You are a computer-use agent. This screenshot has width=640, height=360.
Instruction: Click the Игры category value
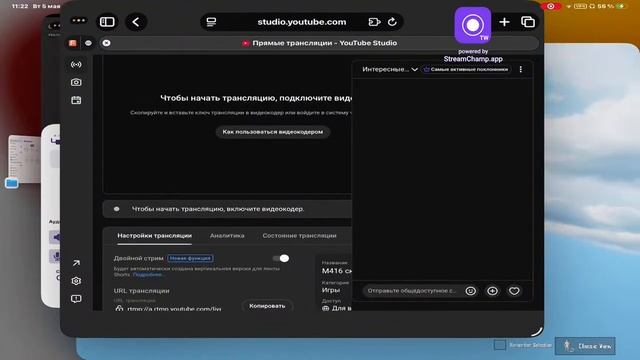pos(331,290)
